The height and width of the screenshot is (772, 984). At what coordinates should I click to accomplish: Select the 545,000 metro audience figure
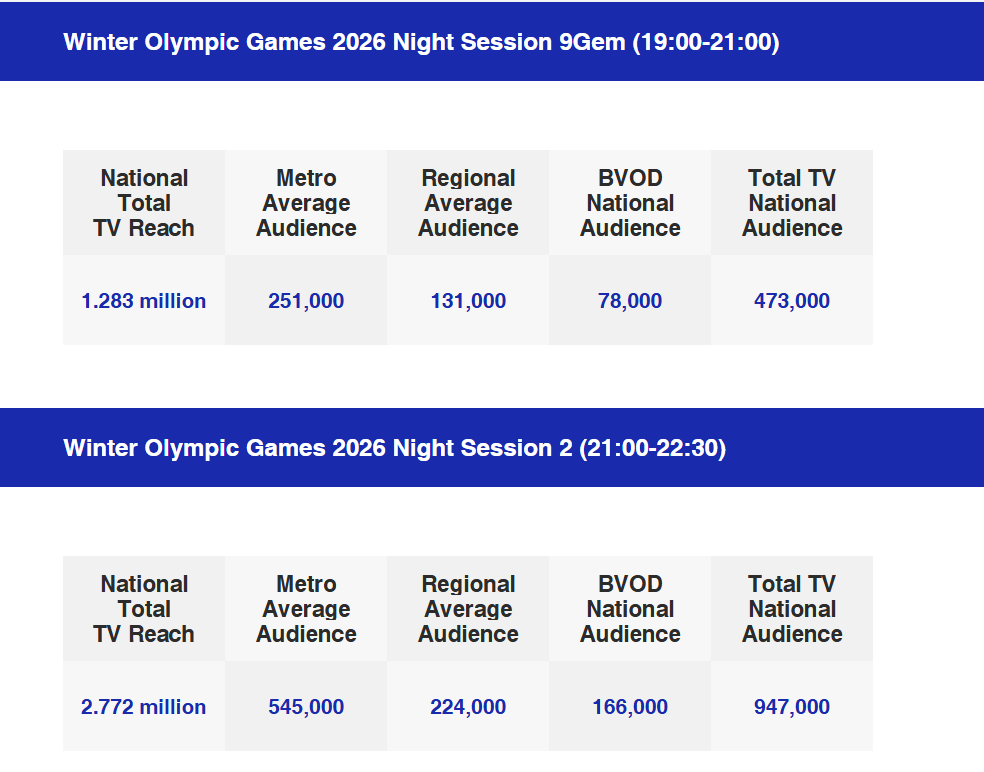[306, 707]
